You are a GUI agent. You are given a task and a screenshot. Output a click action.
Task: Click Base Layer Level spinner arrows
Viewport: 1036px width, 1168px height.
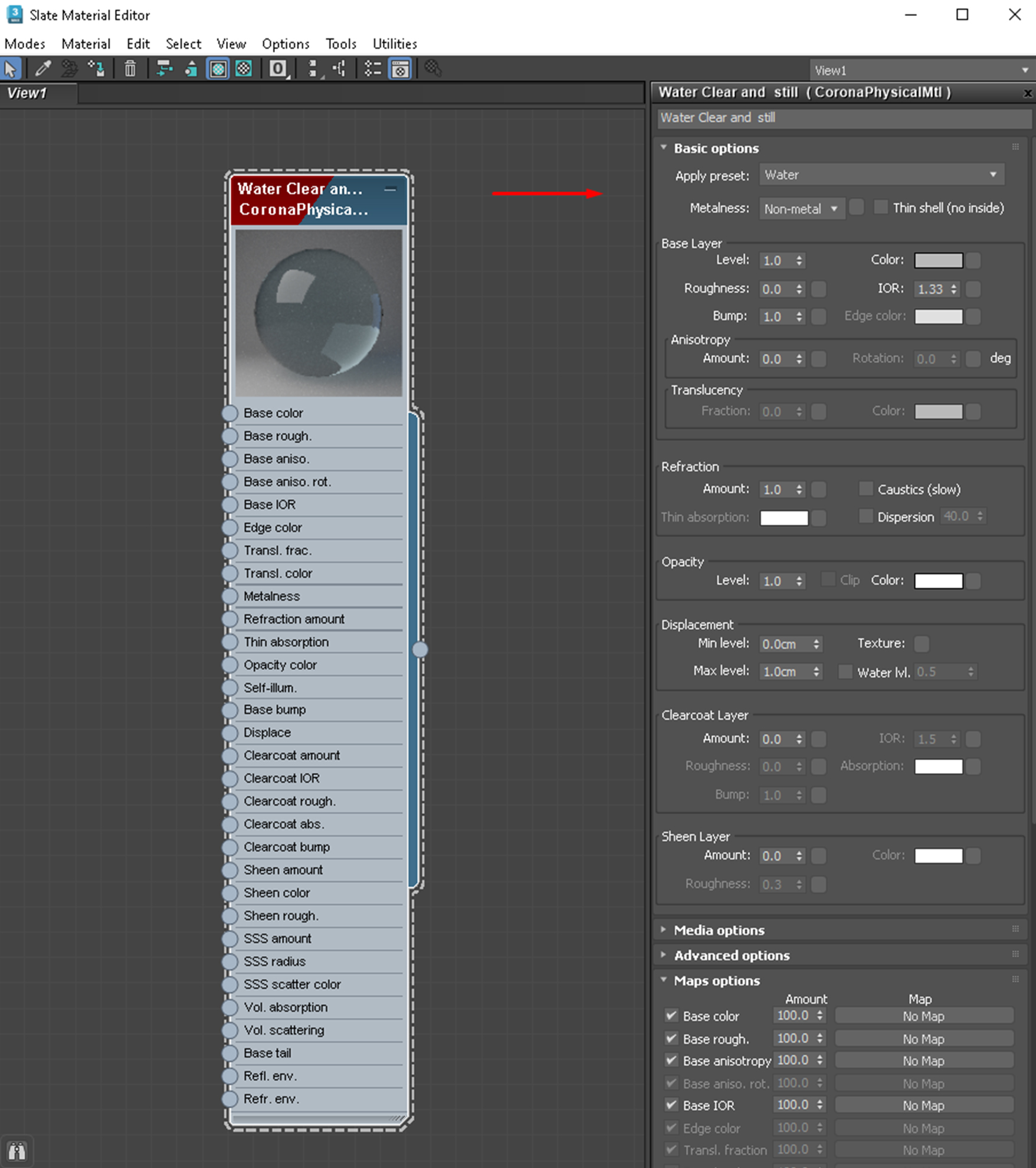[799, 260]
